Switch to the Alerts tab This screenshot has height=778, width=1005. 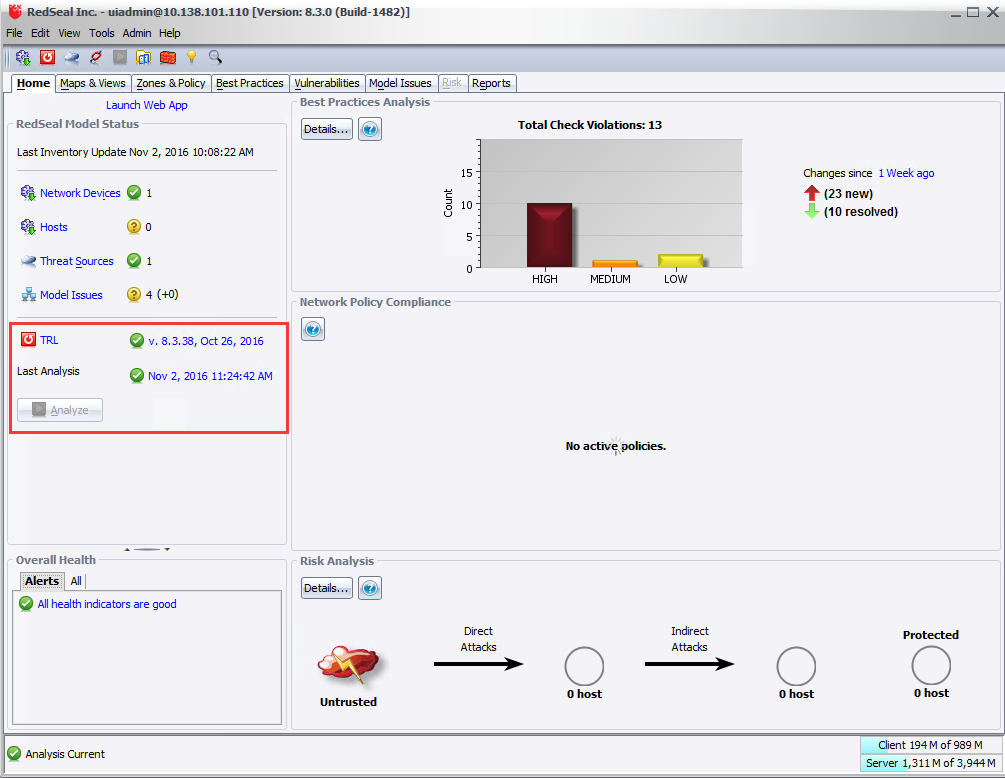[41, 581]
